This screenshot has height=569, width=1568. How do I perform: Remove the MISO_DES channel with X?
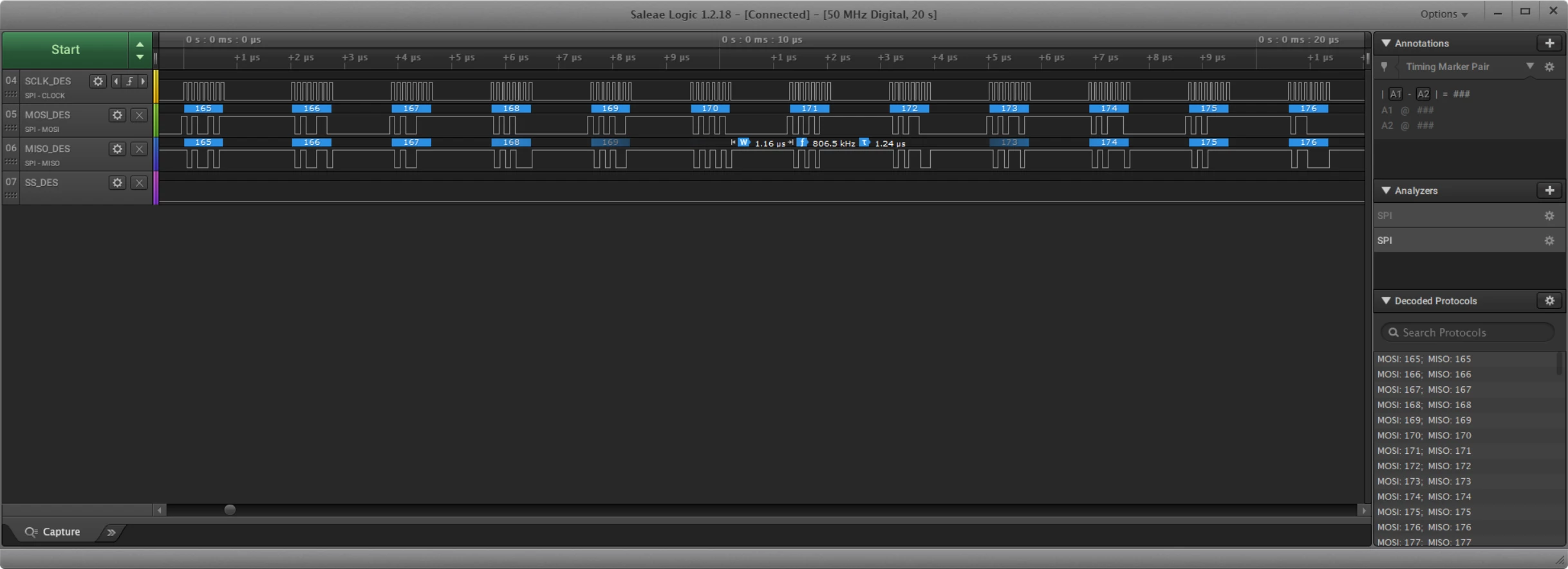(139, 149)
